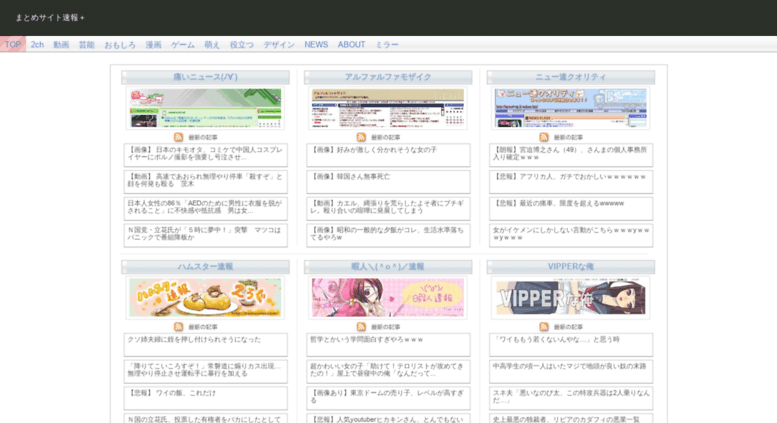This screenshot has width=777, height=423.
Task: Open RSS feed icon for 痛いニュース
Action: coord(178,137)
